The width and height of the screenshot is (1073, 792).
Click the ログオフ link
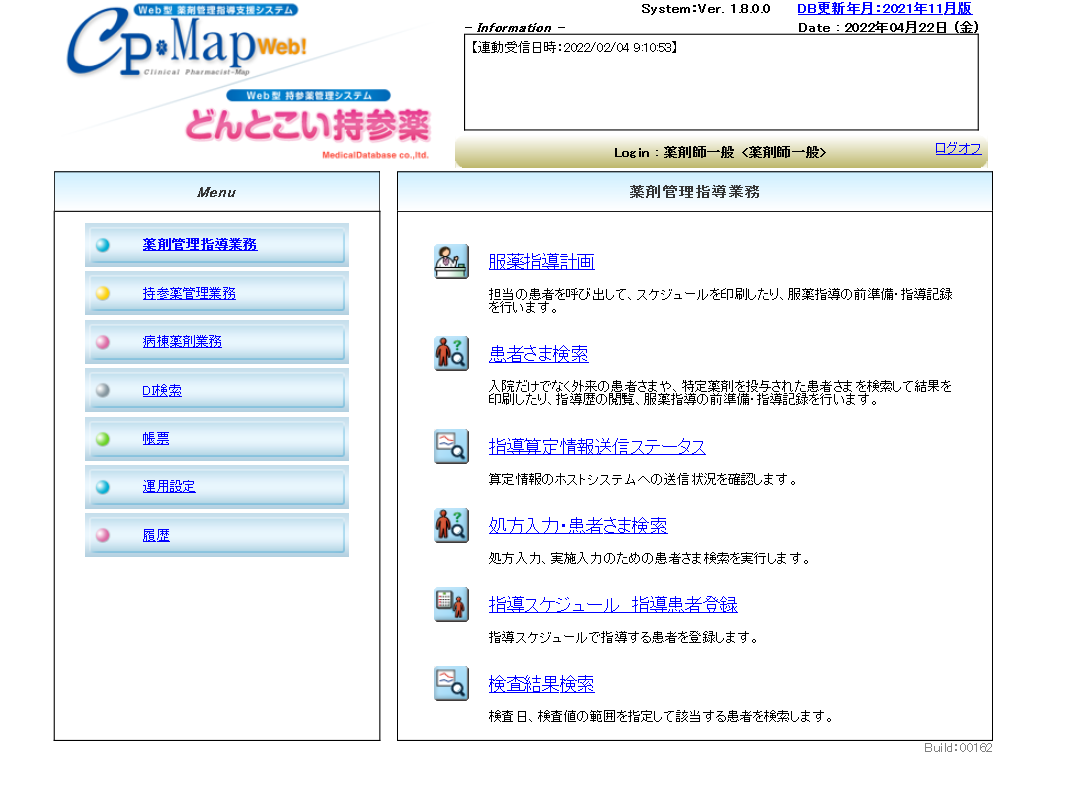click(x=958, y=148)
